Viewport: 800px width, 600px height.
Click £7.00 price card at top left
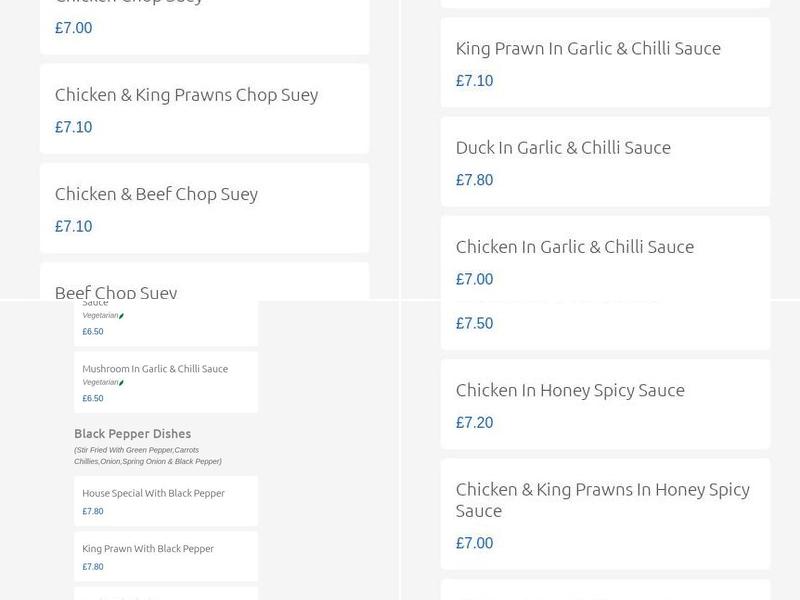coord(73,28)
